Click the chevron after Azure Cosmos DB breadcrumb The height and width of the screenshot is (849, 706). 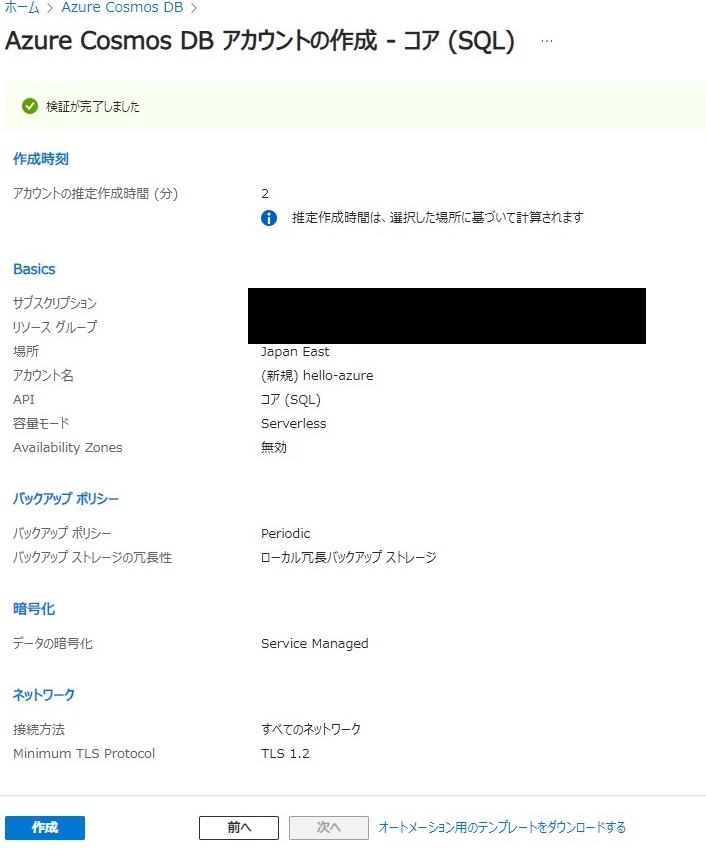(194, 8)
